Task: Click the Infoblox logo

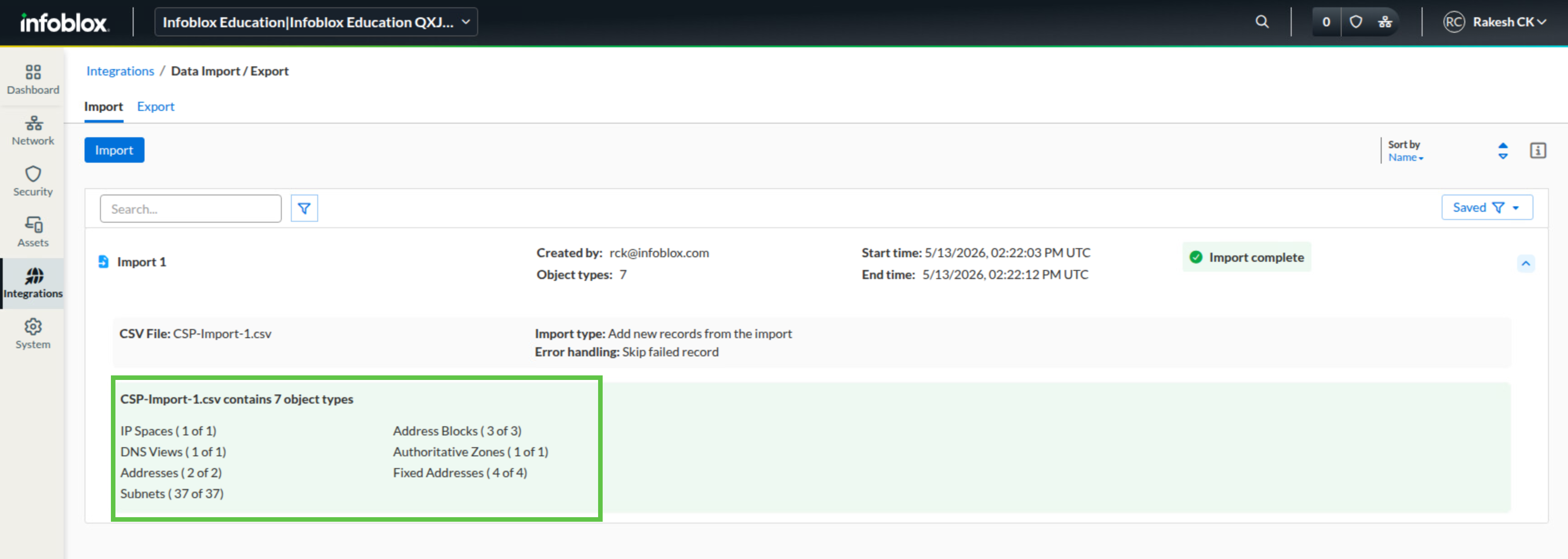Action: pyautogui.click(x=64, y=23)
